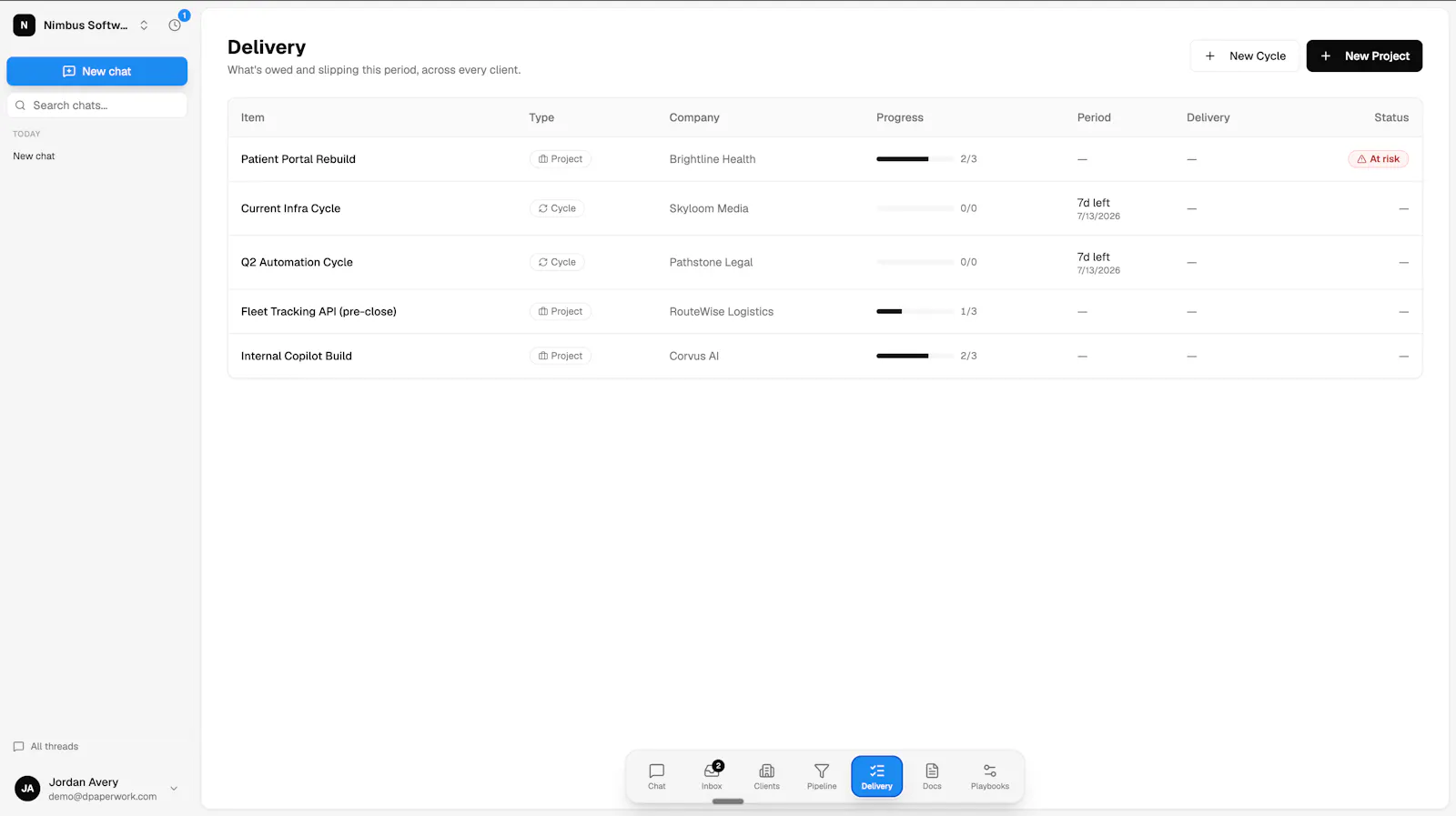Open All threads link

[45, 746]
